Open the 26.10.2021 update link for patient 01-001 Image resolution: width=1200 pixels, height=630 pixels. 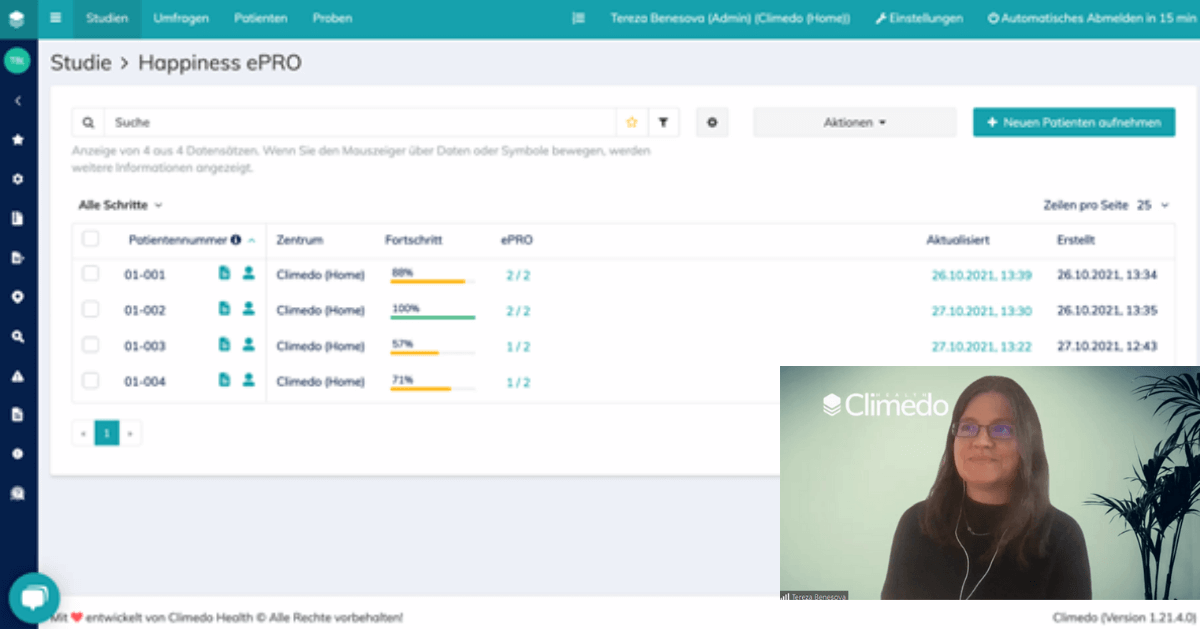pyautogui.click(x=984, y=274)
